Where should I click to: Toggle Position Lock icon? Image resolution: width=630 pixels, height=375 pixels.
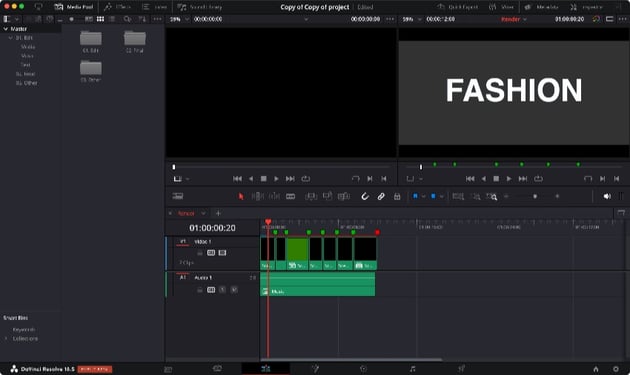coord(397,196)
